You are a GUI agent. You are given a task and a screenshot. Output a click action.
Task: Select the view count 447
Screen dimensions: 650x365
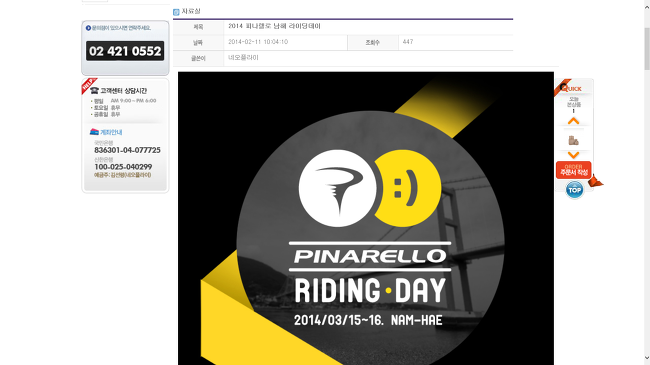408,42
